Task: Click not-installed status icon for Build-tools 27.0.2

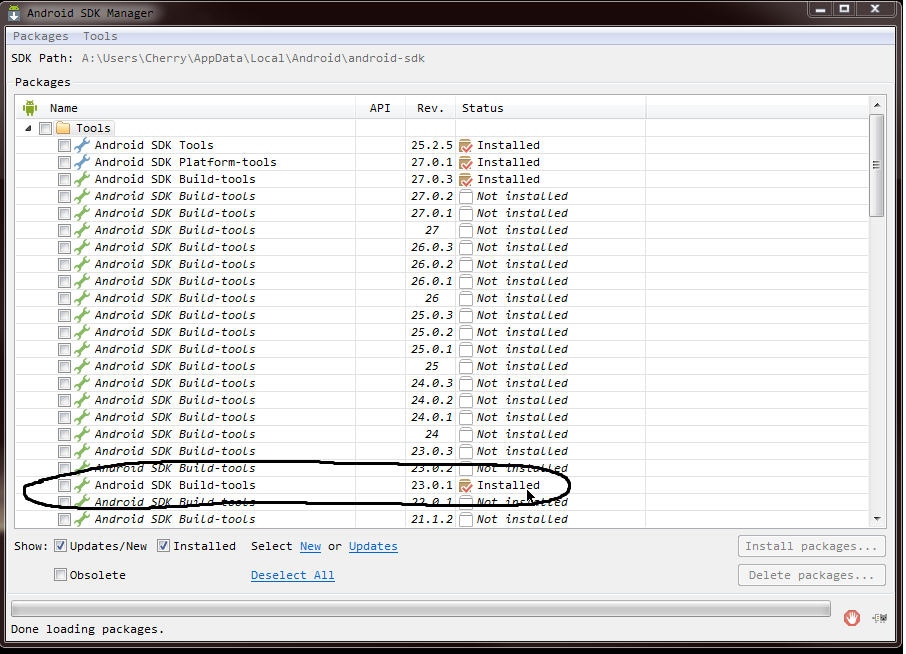Action: coord(466,196)
